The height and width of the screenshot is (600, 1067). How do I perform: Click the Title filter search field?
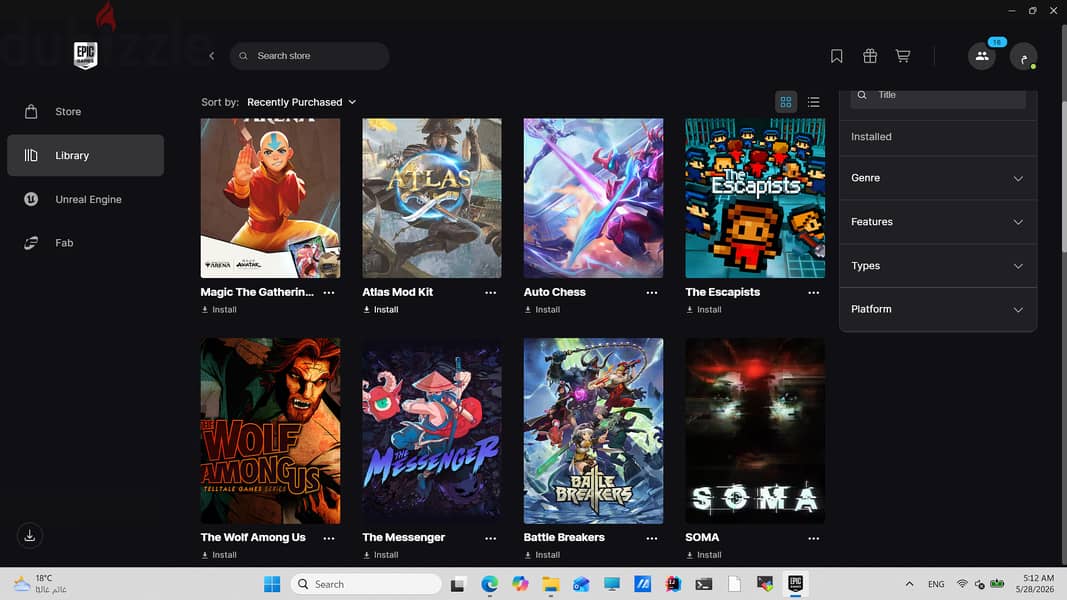tap(938, 95)
